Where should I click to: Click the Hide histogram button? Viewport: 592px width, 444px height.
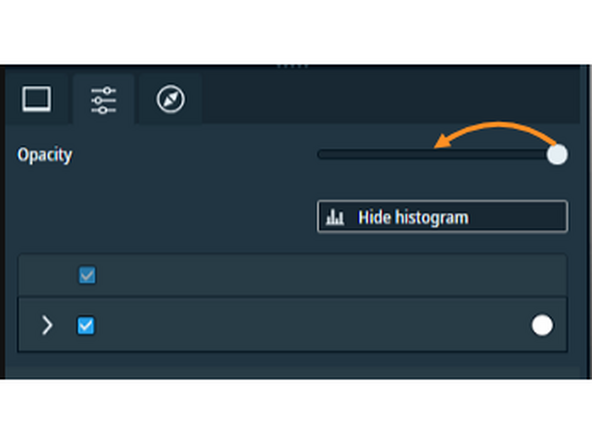[442, 217]
